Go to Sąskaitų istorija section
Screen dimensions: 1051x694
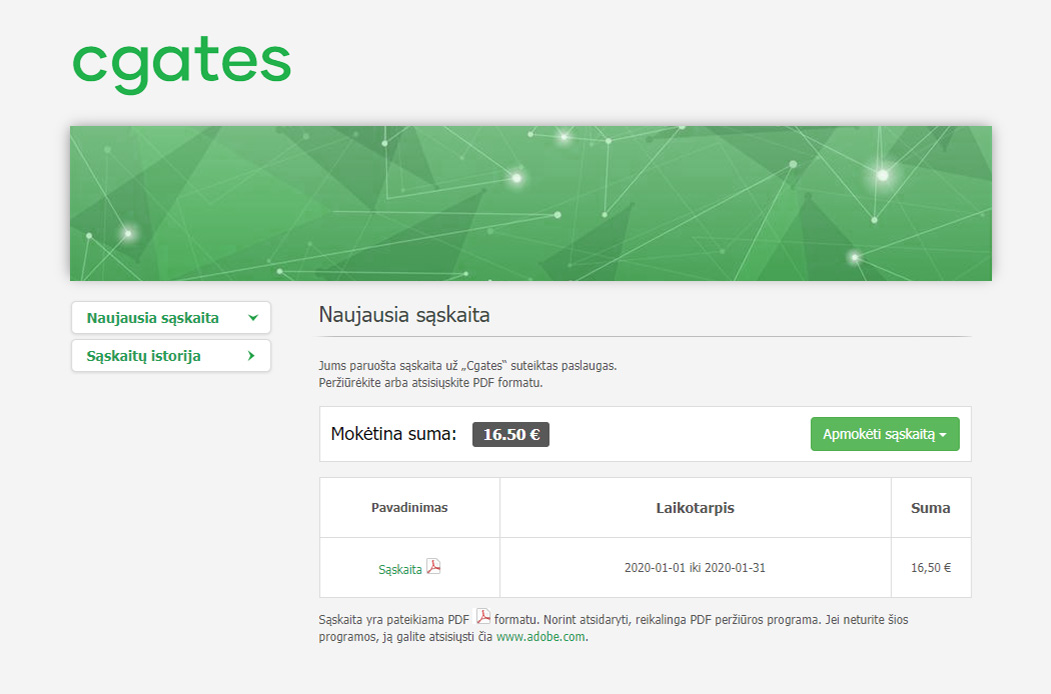(x=171, y=355)
